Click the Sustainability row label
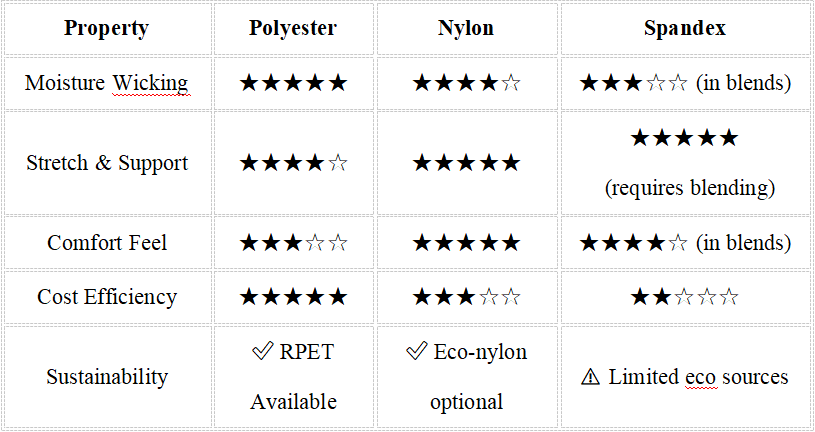This screenshot has width=815, height=432. (107, 376)
